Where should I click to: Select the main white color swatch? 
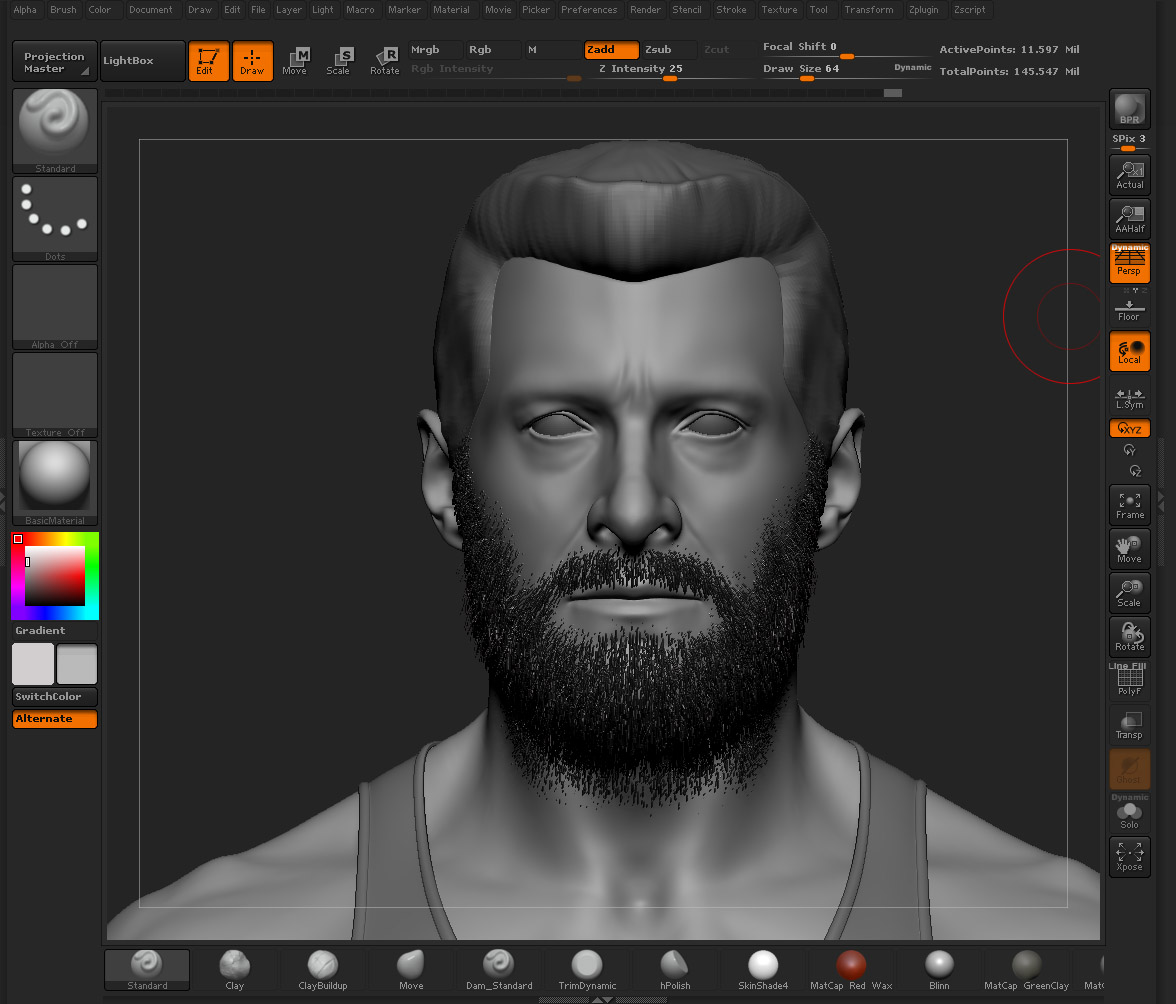(33, 664)
